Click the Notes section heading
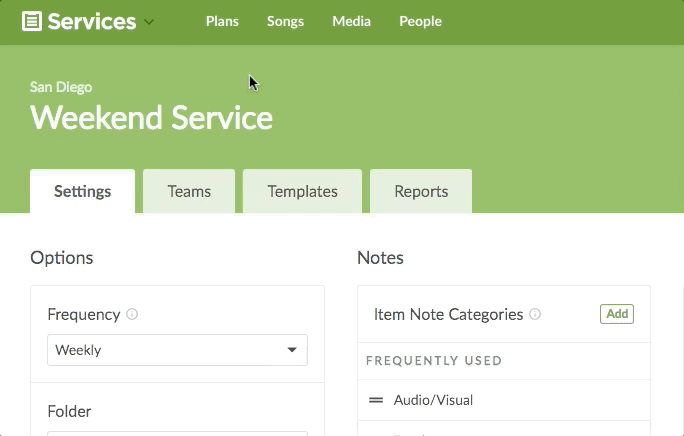Viewport: 684px width, 436px height. (x=380, y=257)
